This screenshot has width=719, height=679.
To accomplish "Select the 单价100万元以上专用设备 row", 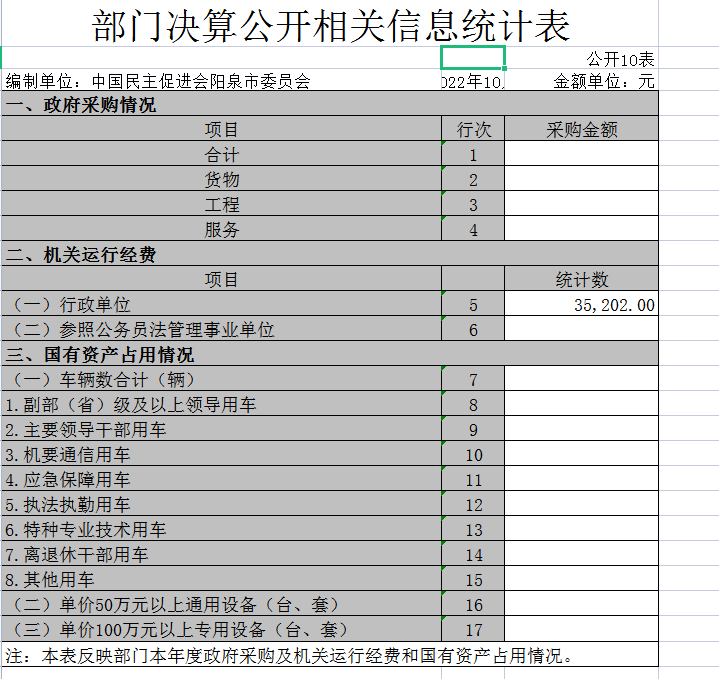I will tap(221, 629).
